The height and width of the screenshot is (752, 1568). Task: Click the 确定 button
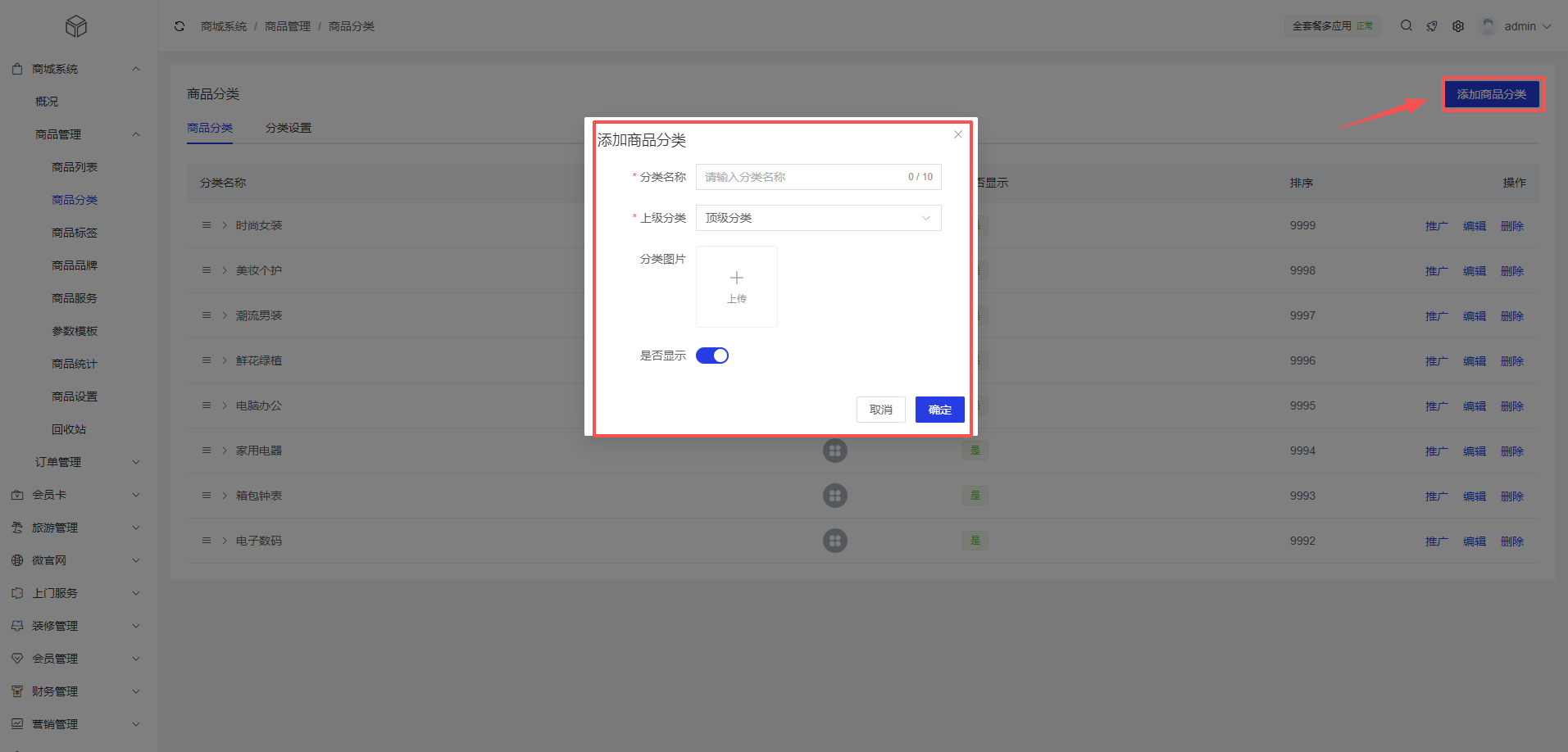pos(939,410)
